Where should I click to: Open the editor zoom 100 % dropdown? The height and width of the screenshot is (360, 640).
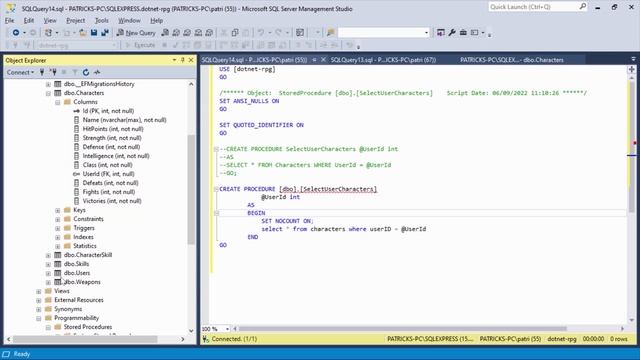tap(227, 329)
